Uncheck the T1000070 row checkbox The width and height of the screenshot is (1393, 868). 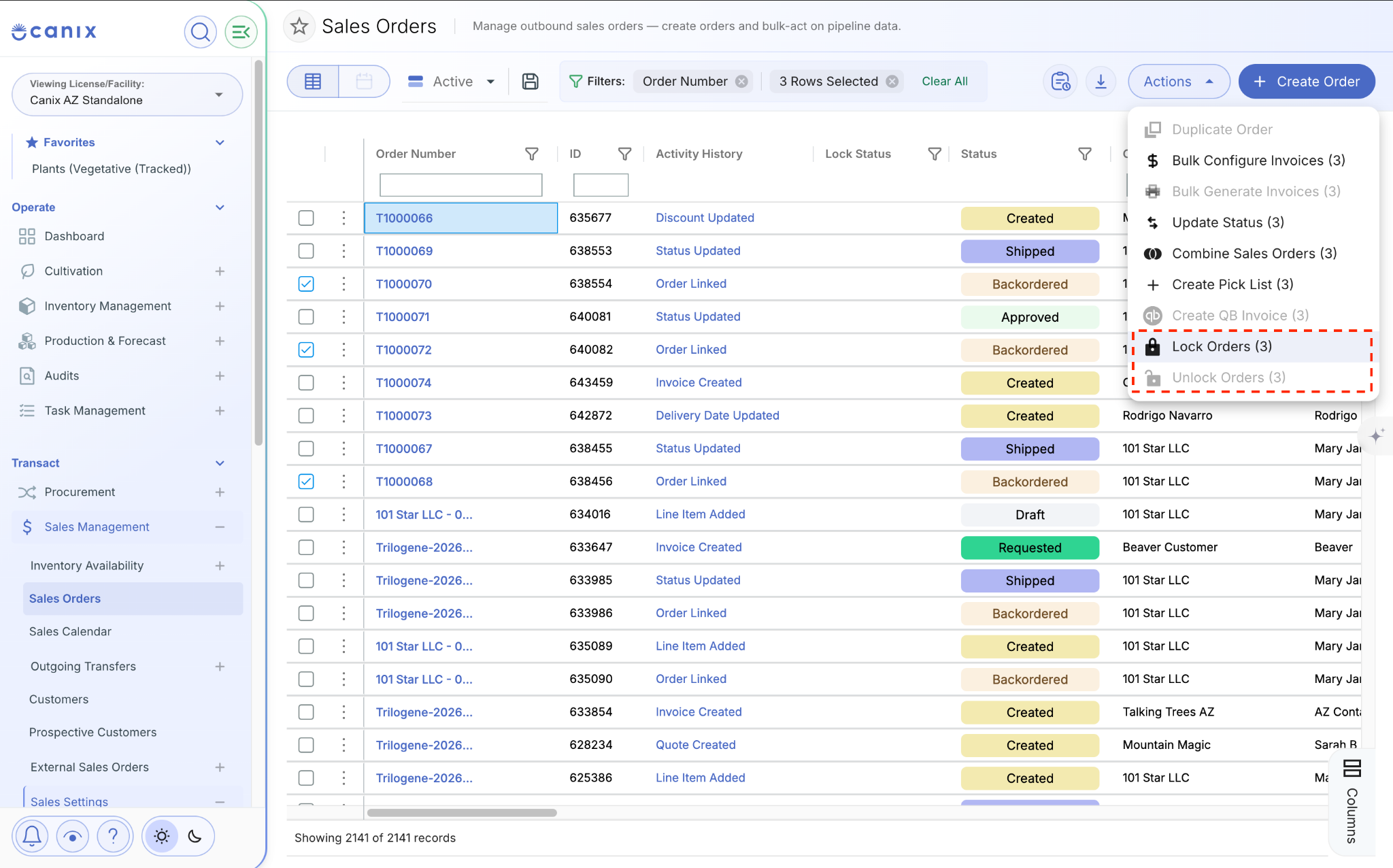[306, 284]
